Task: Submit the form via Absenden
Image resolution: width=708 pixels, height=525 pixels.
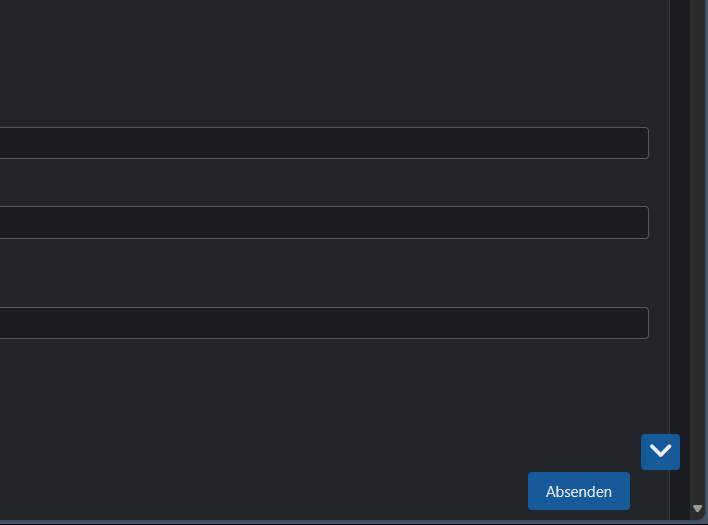Action: [x=578, y=491]
